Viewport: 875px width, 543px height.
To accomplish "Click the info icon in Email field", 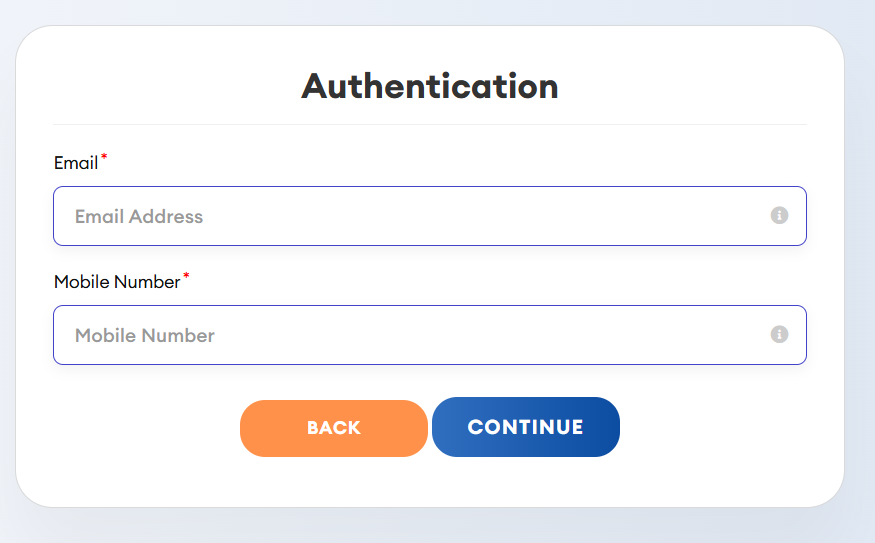I will [779, 216].
